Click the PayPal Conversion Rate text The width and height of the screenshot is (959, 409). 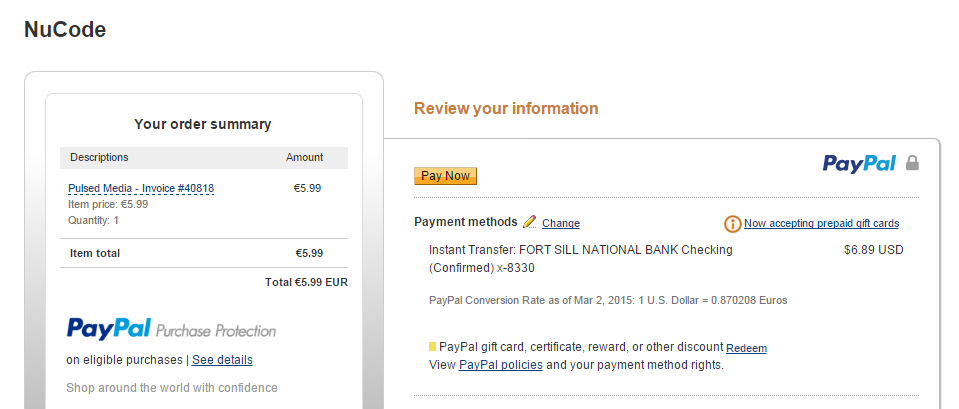click(x=608, y=300)
